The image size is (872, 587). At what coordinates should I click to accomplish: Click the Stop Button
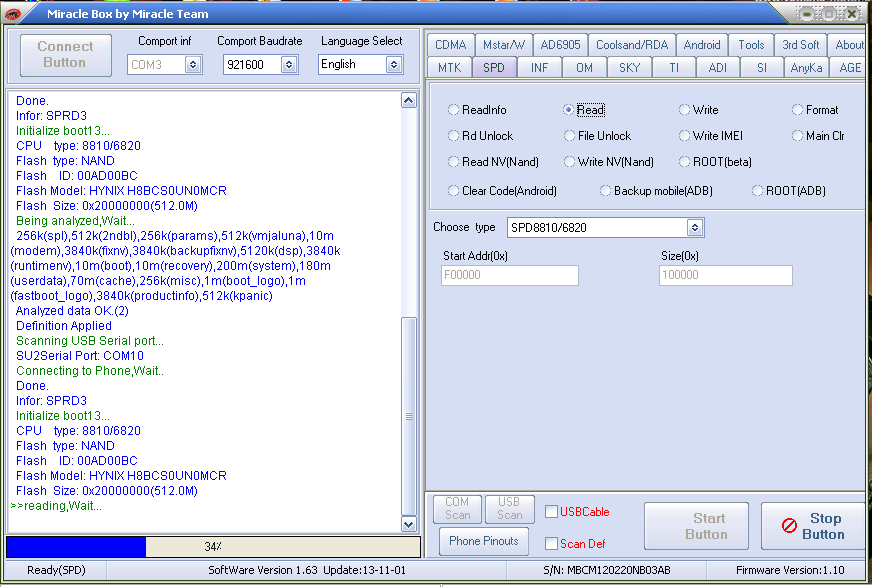[x=815, y=526]
